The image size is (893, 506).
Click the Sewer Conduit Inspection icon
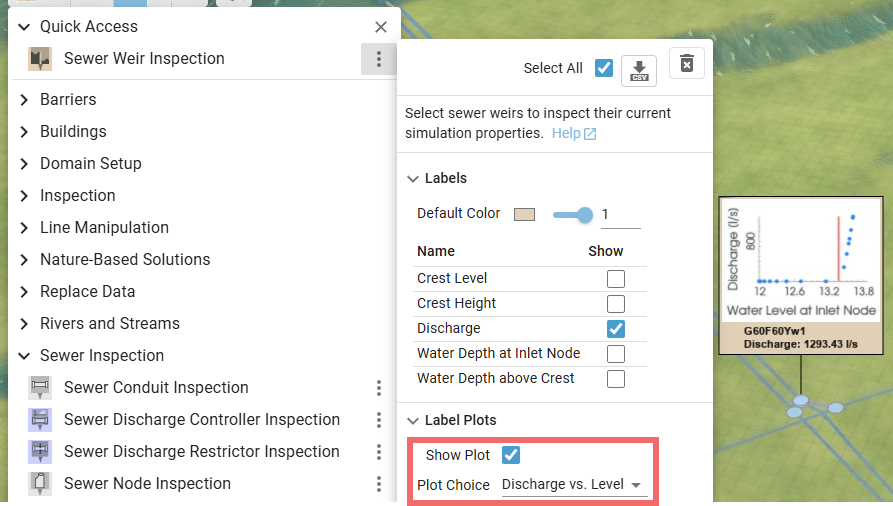[41, 388]
